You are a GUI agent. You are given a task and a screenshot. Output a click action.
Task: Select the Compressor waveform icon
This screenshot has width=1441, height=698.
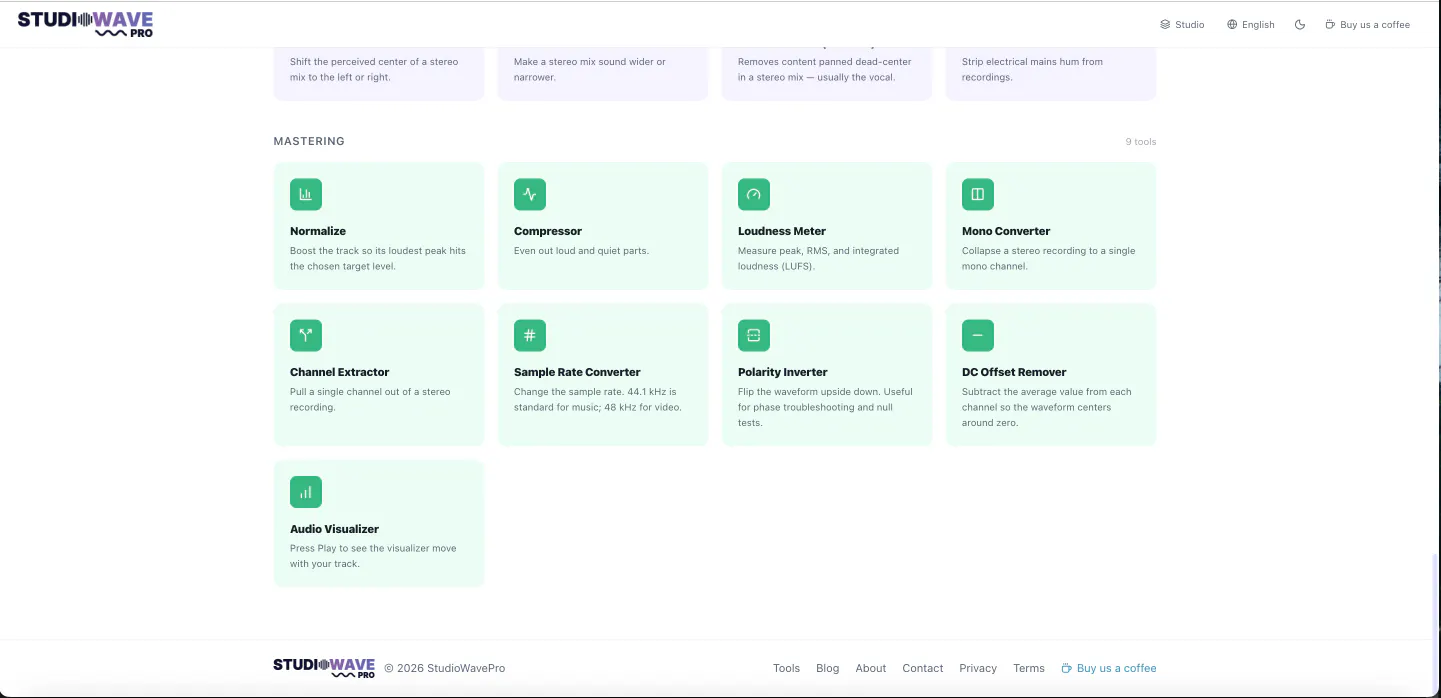(530, 194)
